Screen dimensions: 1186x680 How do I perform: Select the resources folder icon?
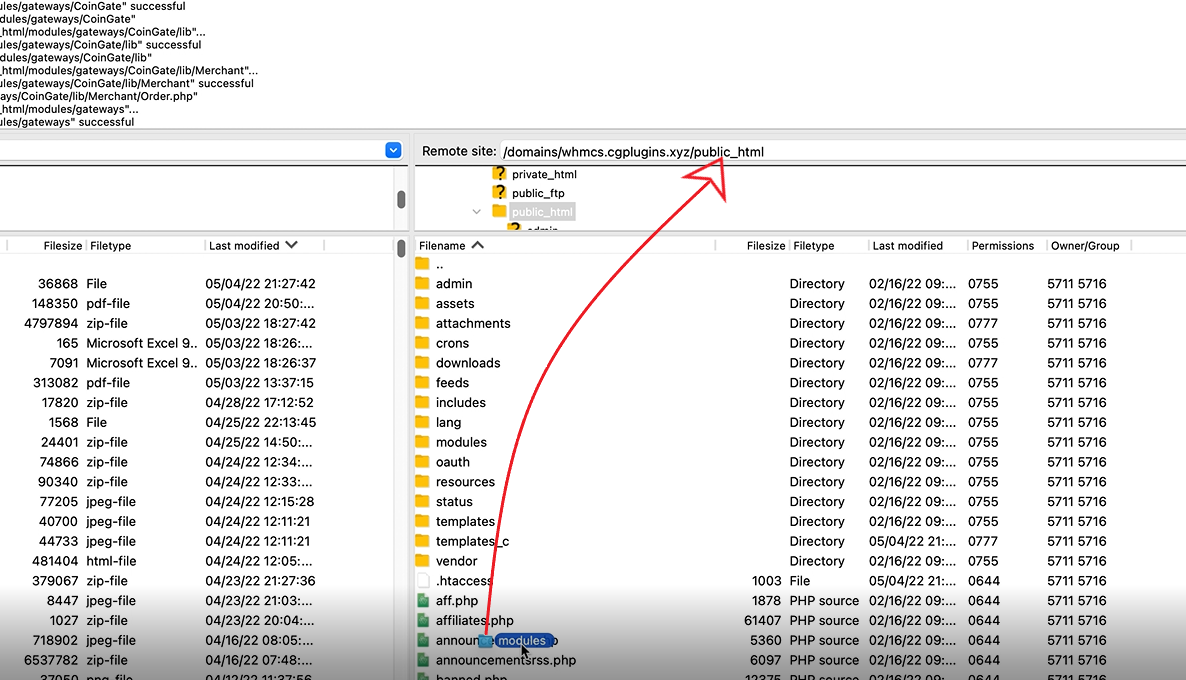pyautogui.click(x=422, y=481)
